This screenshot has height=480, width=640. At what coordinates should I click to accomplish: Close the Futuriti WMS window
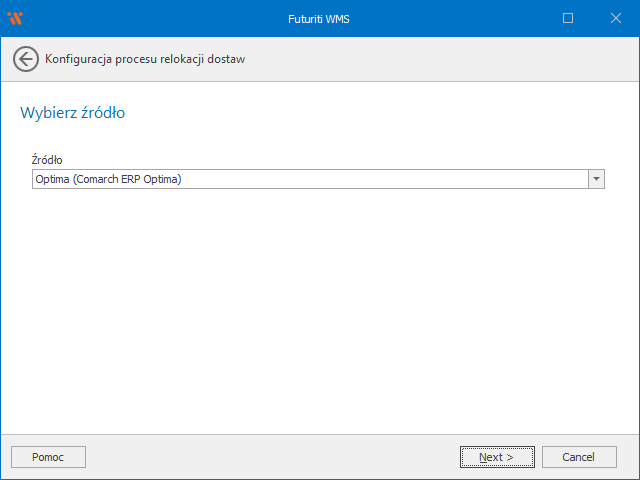(614, 18)
